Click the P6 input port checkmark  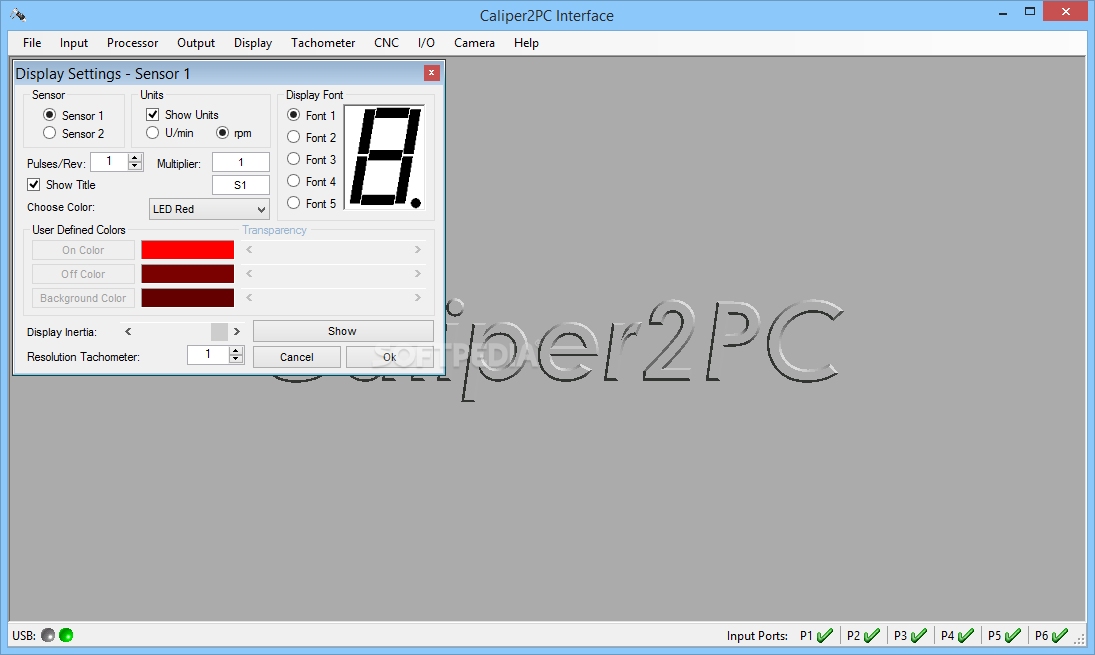tap(1060, 635)
